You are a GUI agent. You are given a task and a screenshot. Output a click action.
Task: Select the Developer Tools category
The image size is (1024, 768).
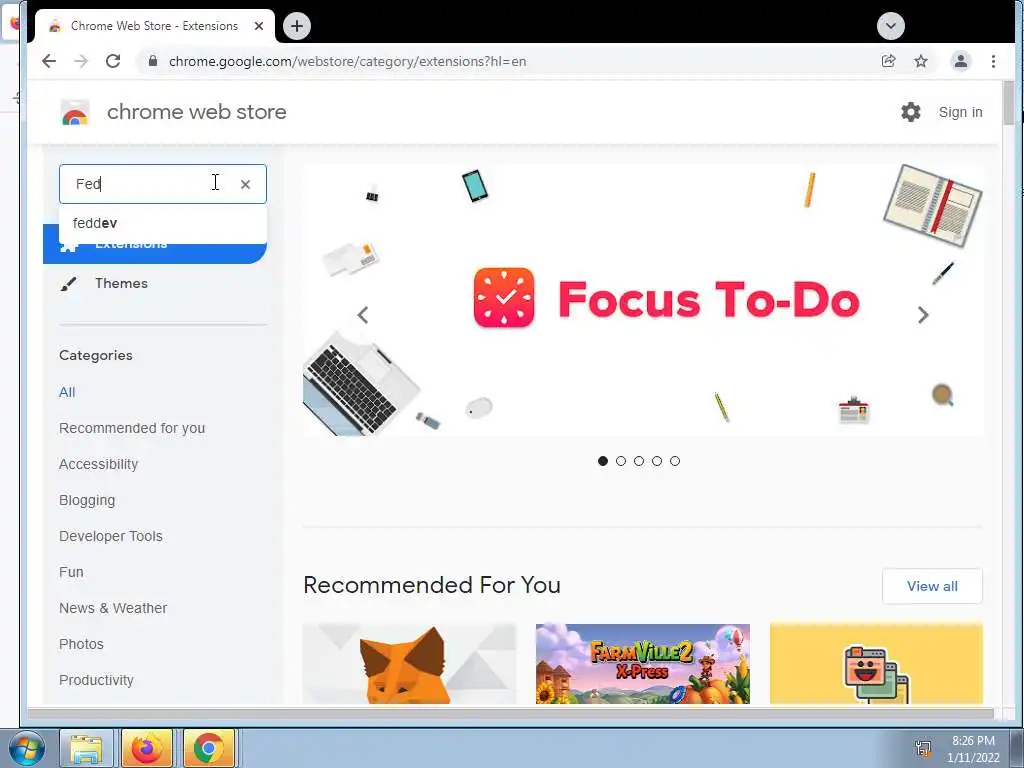pyautogui.click(x=110, y=536)
